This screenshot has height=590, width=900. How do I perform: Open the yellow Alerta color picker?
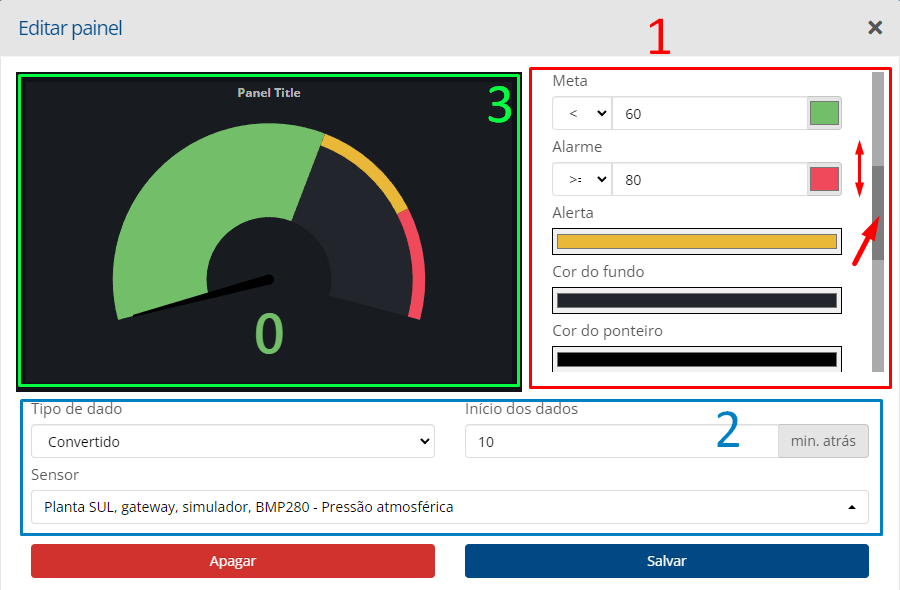[x=696, y=241]
